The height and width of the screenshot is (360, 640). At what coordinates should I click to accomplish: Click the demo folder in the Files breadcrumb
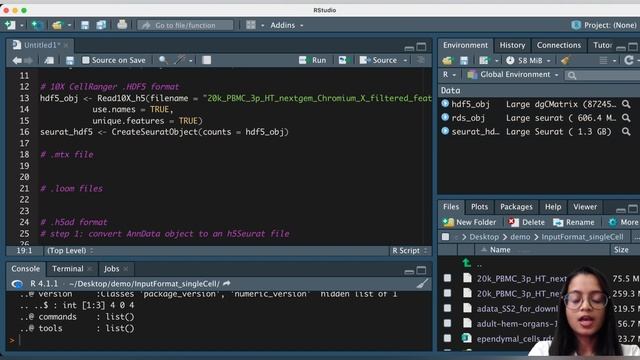(520, 237)
